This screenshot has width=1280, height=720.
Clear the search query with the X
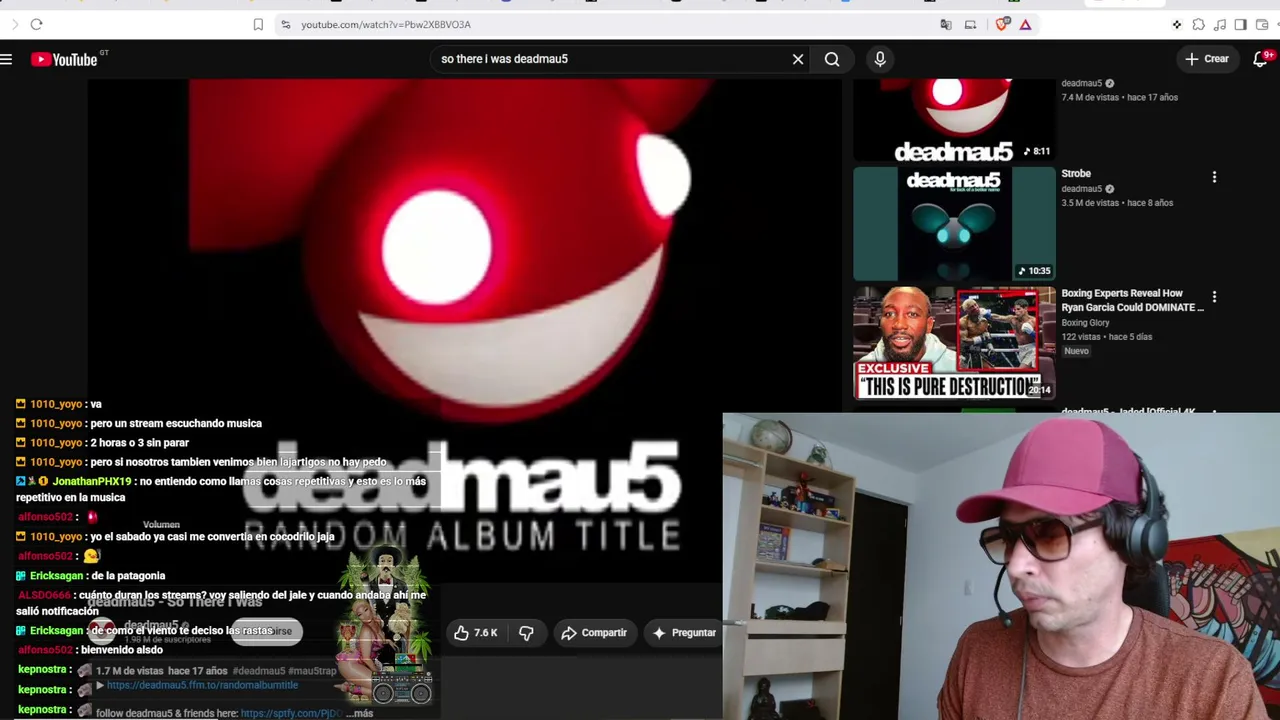click(798, 59)
